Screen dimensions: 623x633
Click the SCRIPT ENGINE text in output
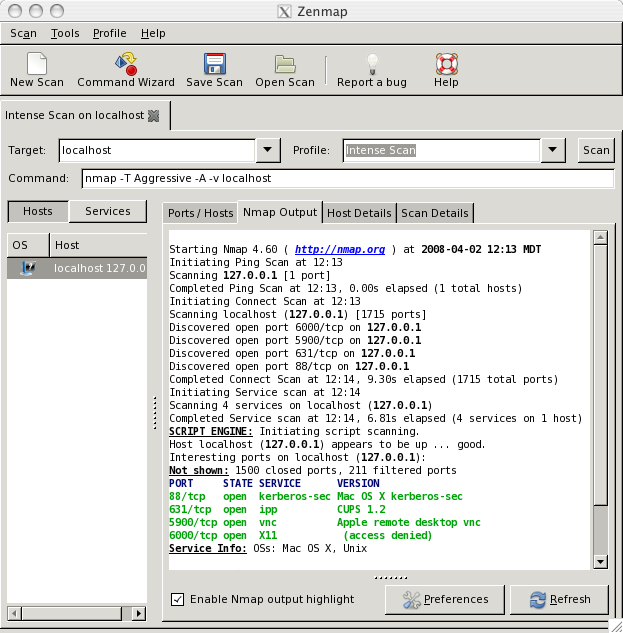click(211, 432)
